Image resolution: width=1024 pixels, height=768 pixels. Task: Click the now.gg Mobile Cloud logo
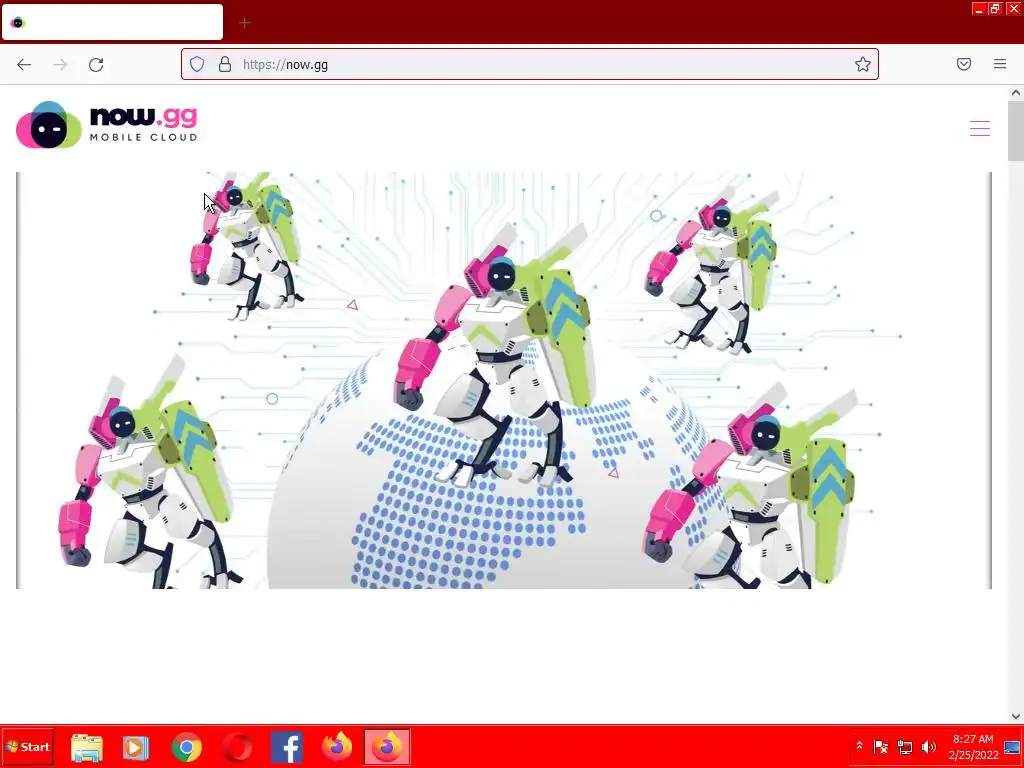point(107,125)
